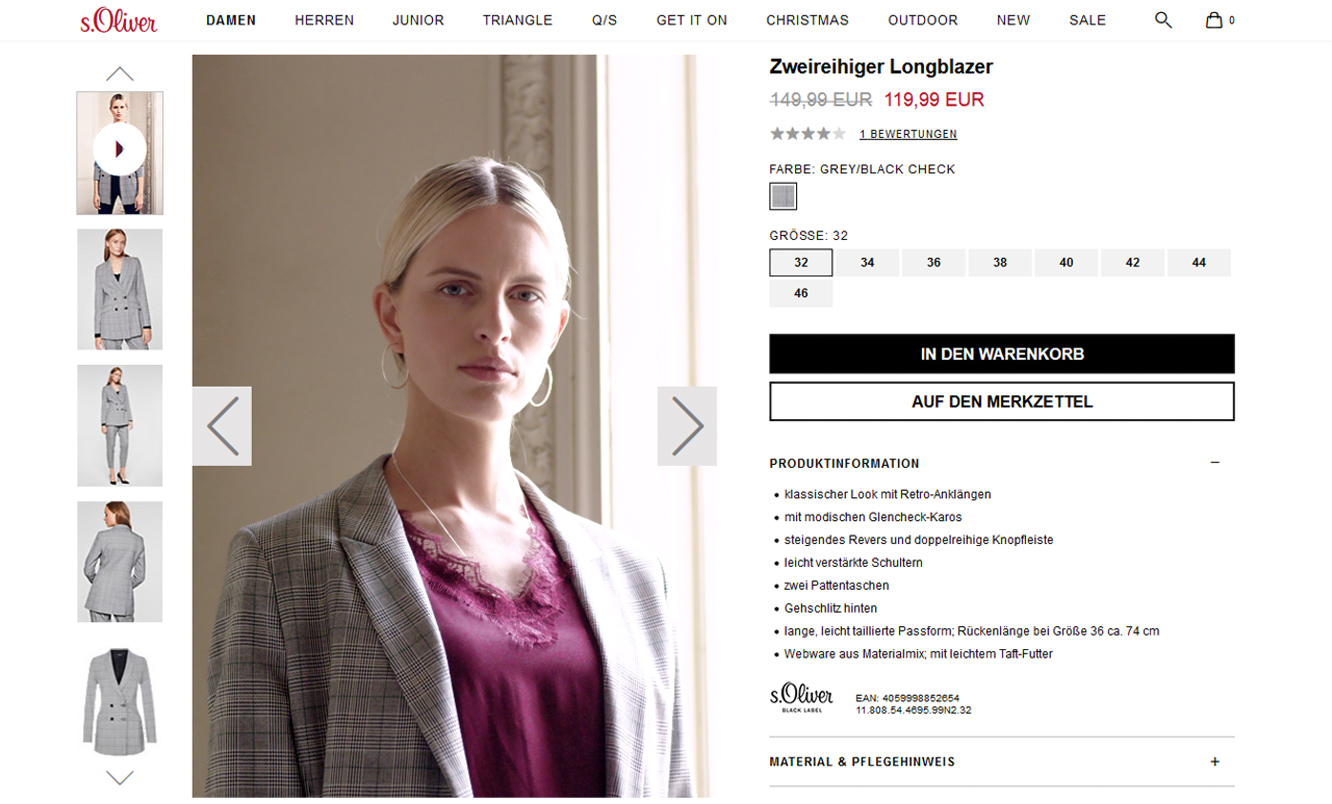Image resolution: width=1332 pixels, height=804 pixels.
Task: Open the CHRISTMAS menu item
Action: click(807, 20)
